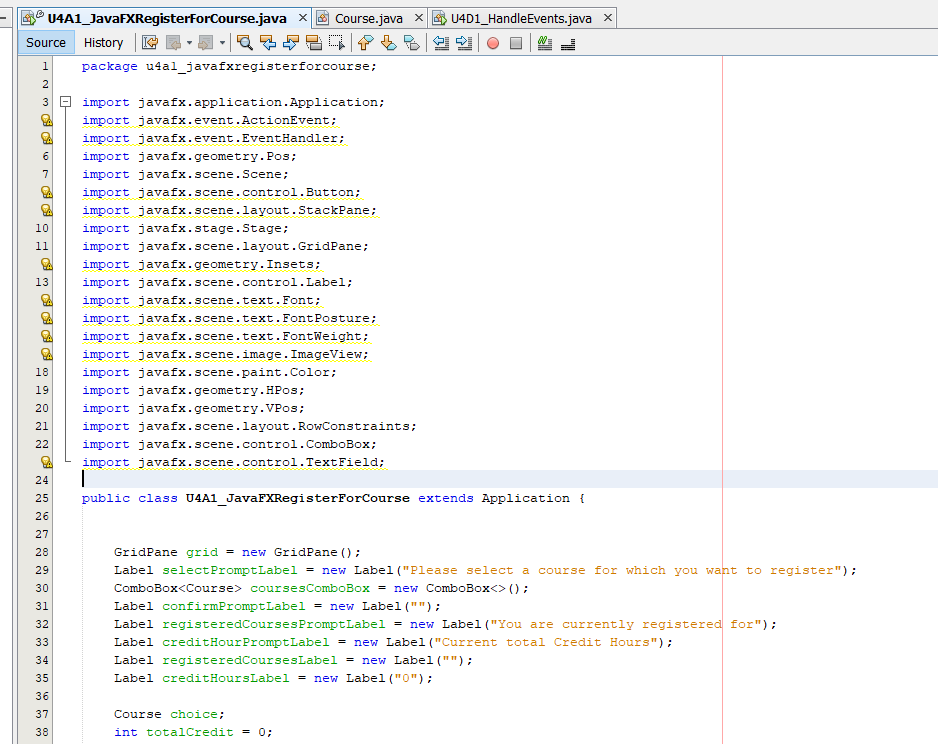Comment the current line using the comment icon
Viewport: 938px width, 744px height.
click(545, 42)
